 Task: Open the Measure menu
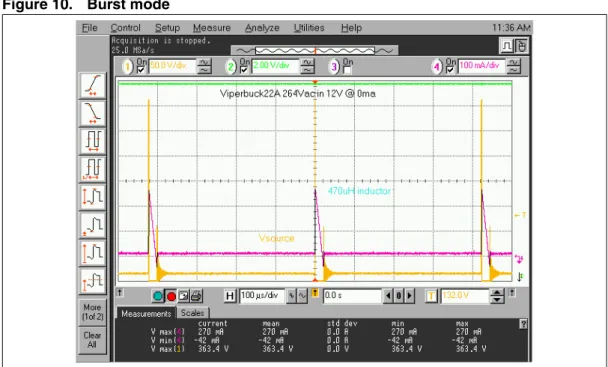[x=212, y=28]
